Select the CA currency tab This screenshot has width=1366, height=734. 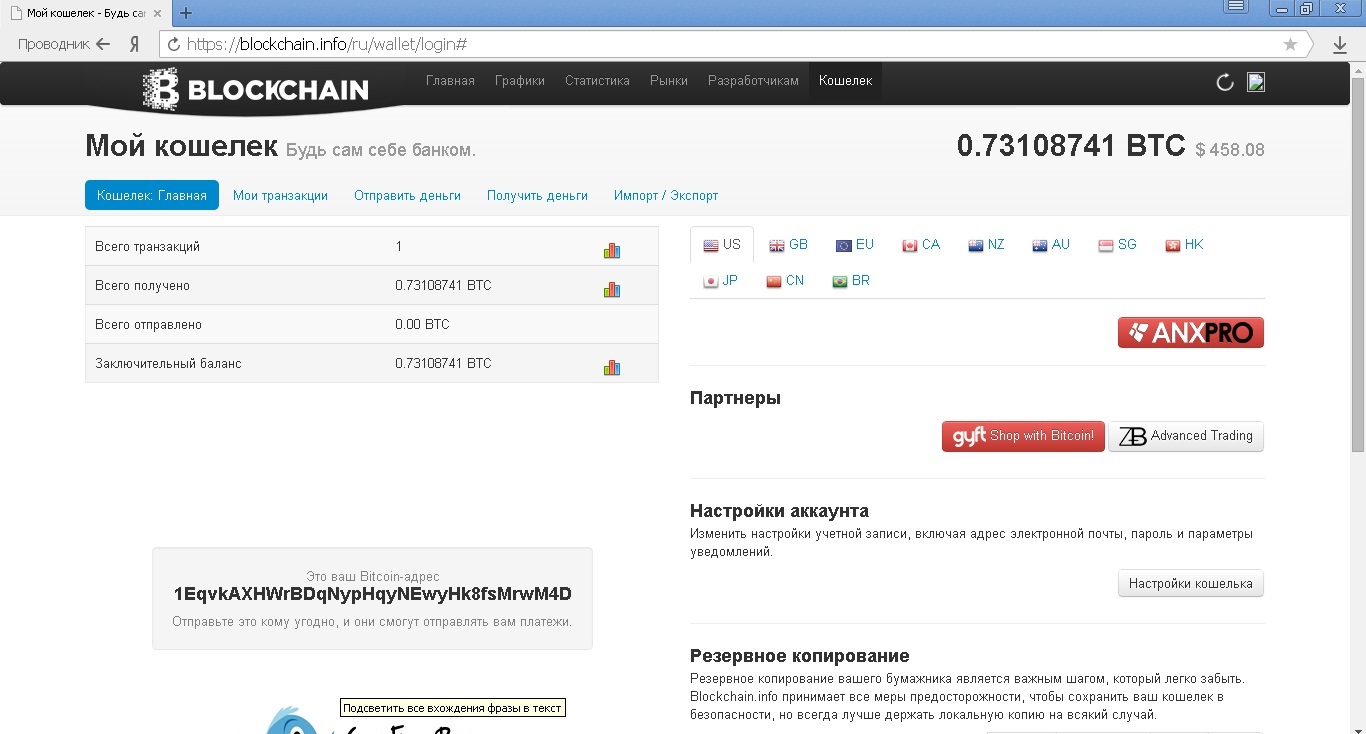(921, 245)
